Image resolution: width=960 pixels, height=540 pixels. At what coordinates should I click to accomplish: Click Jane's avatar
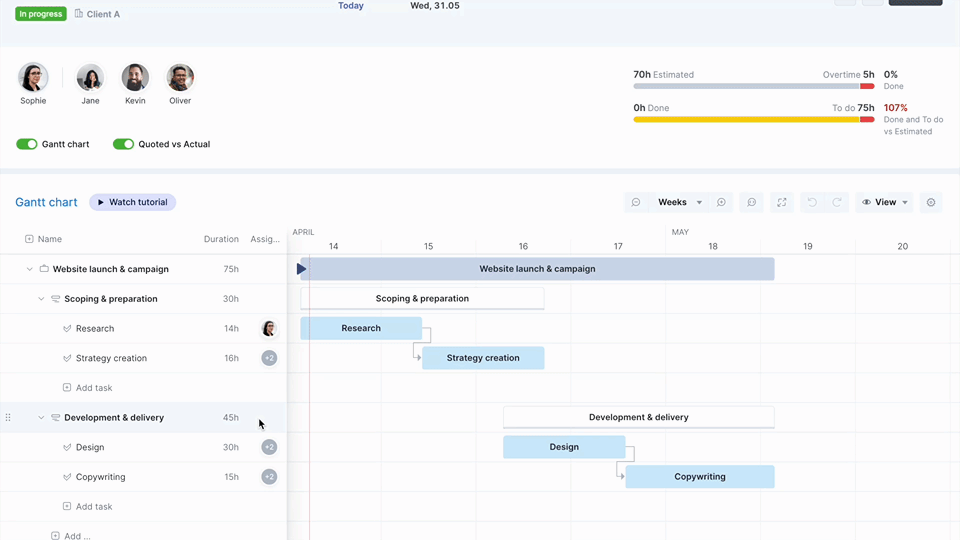click(x=90, y=78)
